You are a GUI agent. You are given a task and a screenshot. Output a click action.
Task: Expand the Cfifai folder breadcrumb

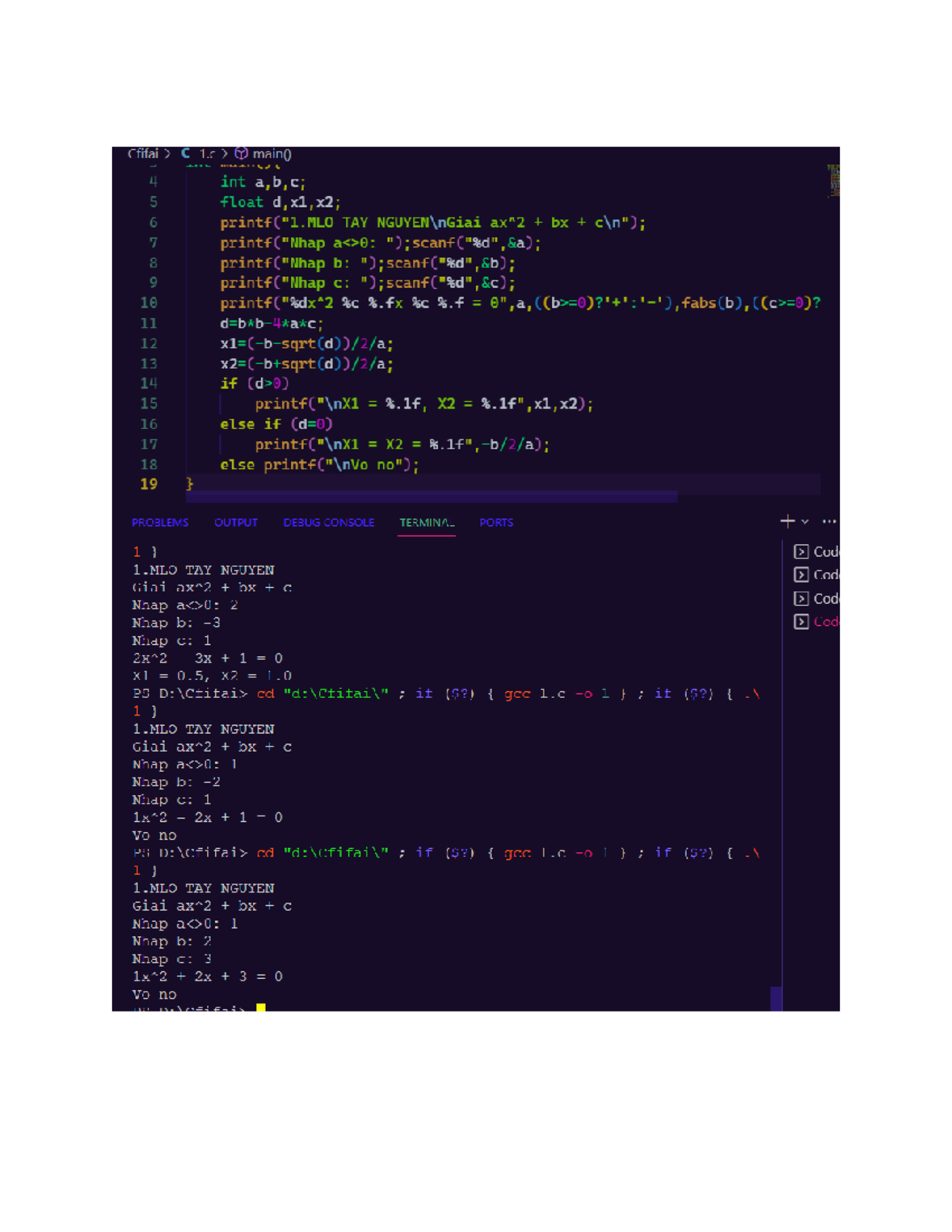143,153
